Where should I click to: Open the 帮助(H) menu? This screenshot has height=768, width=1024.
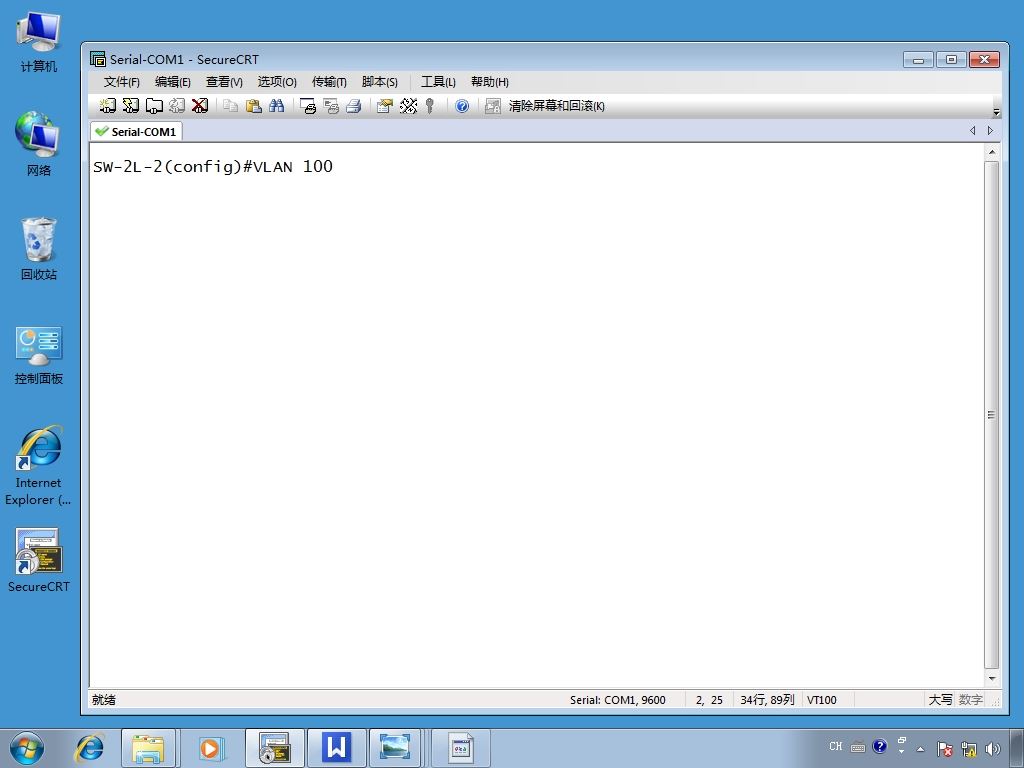click(490, 82)
